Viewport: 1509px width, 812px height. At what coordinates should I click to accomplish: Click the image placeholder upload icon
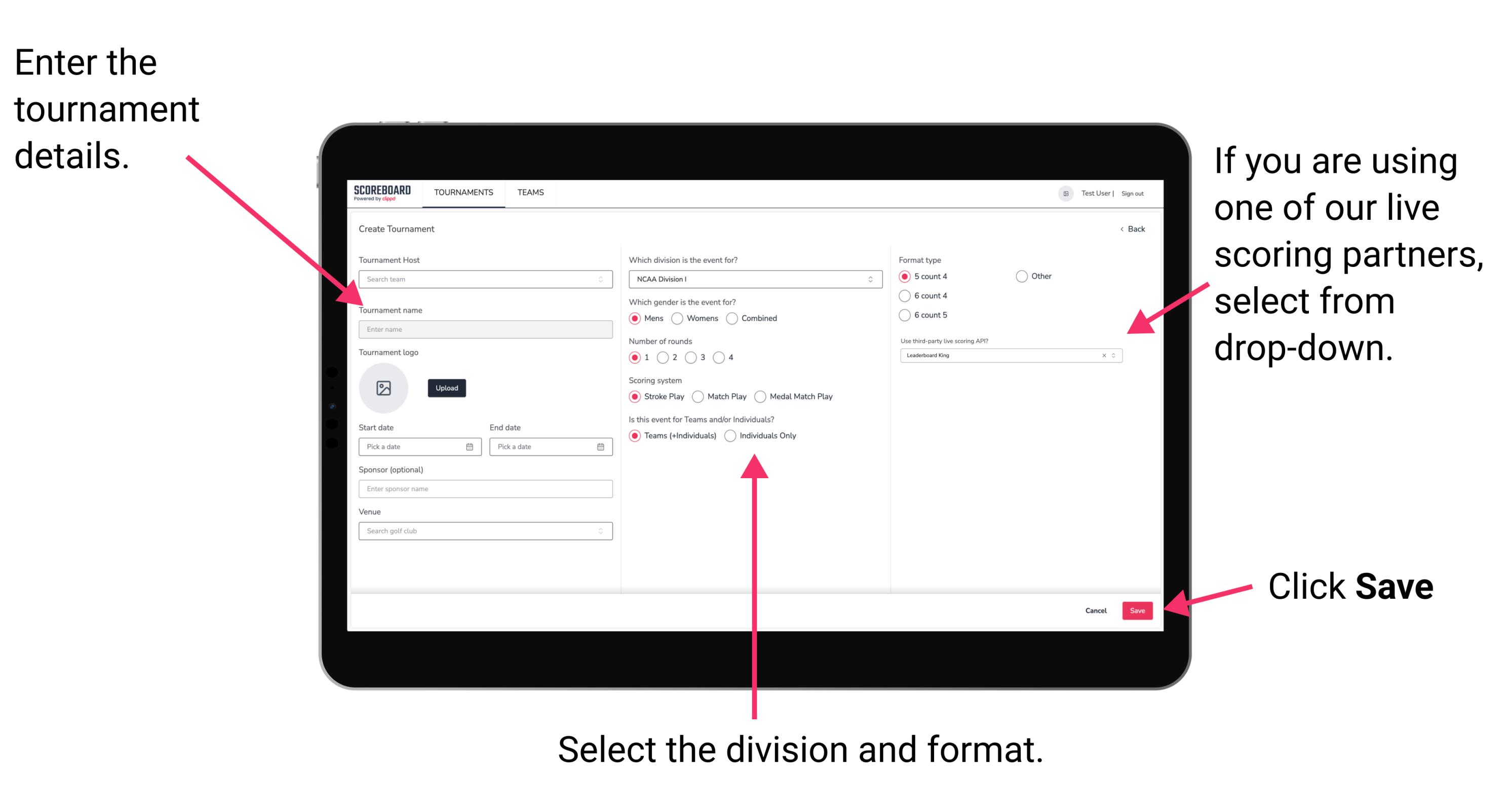[384, 388]
